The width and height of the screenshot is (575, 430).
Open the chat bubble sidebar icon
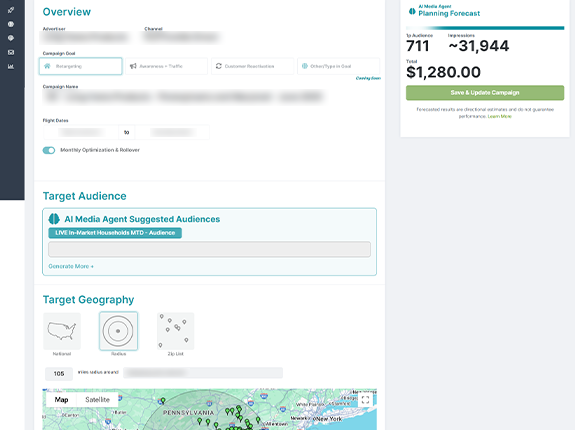pyautogui.click(x=11, y=38)
